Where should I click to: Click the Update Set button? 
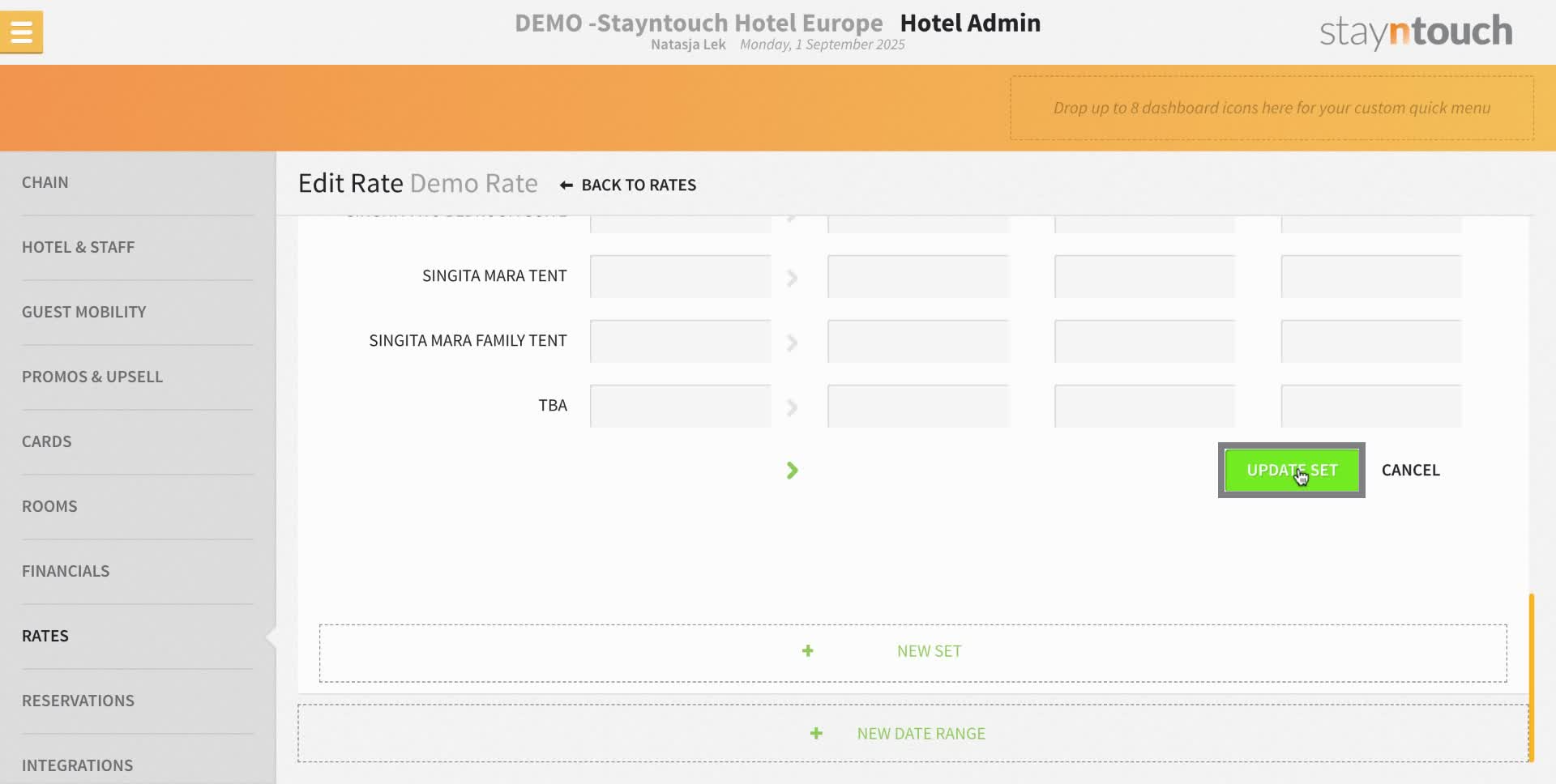pos(1292,471)
